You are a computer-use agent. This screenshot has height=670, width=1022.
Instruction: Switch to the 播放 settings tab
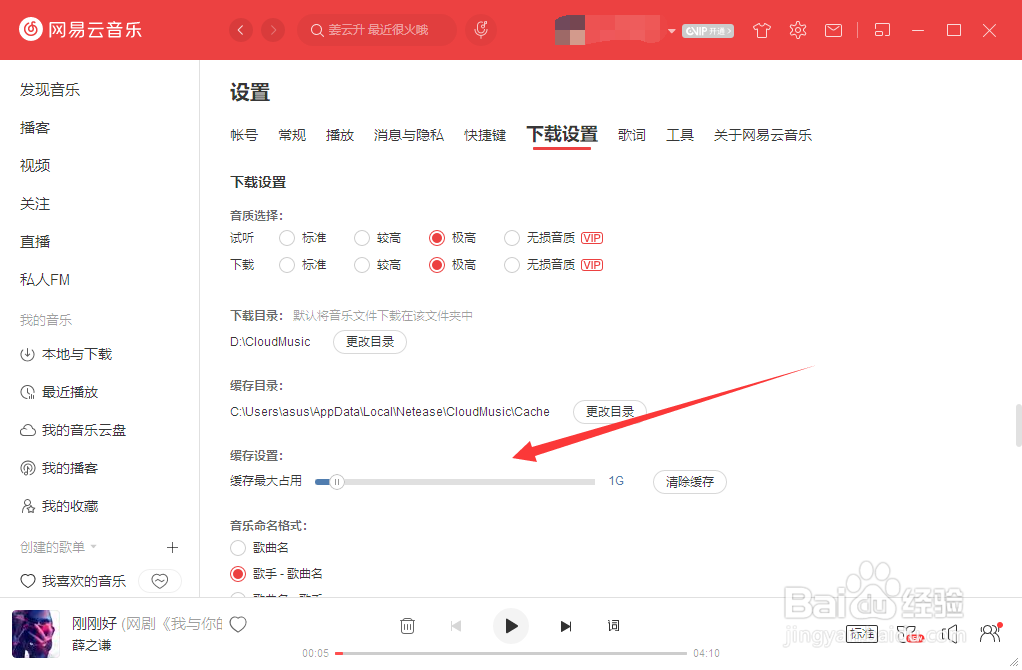(340, 135)
